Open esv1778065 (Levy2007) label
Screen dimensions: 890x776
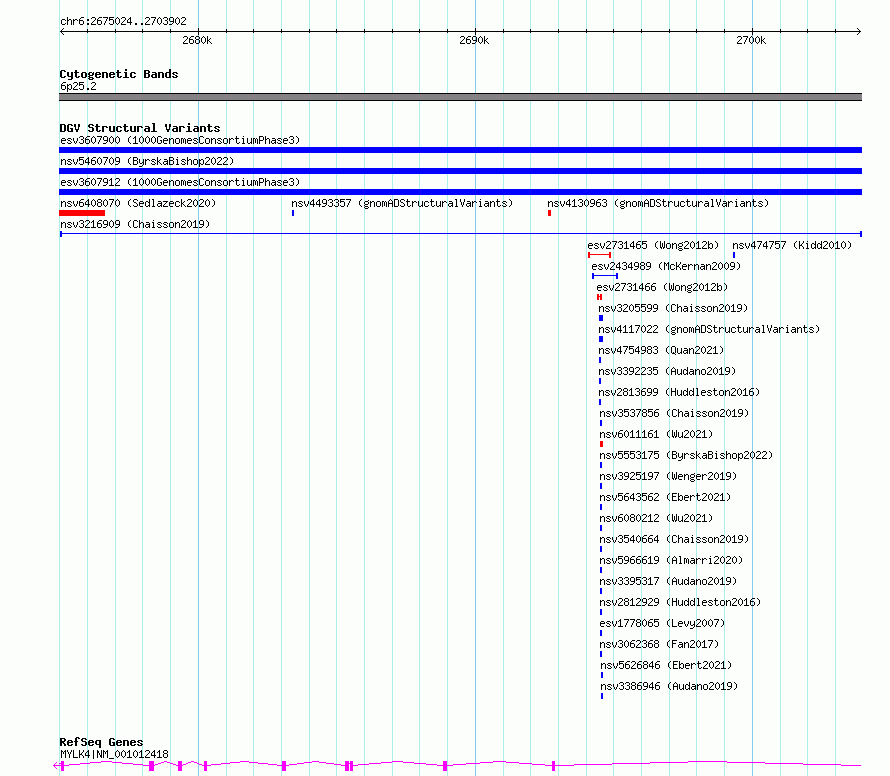point(662,623)
